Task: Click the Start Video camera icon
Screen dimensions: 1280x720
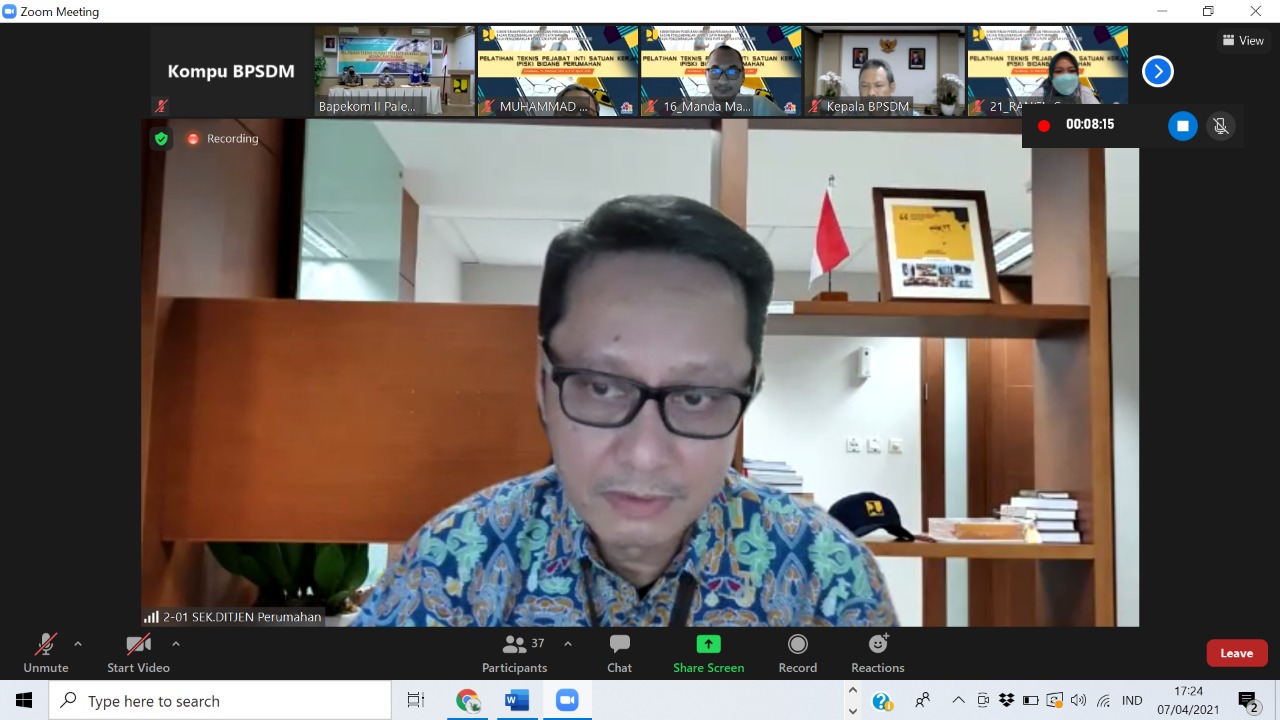Action: coord(138,644)
